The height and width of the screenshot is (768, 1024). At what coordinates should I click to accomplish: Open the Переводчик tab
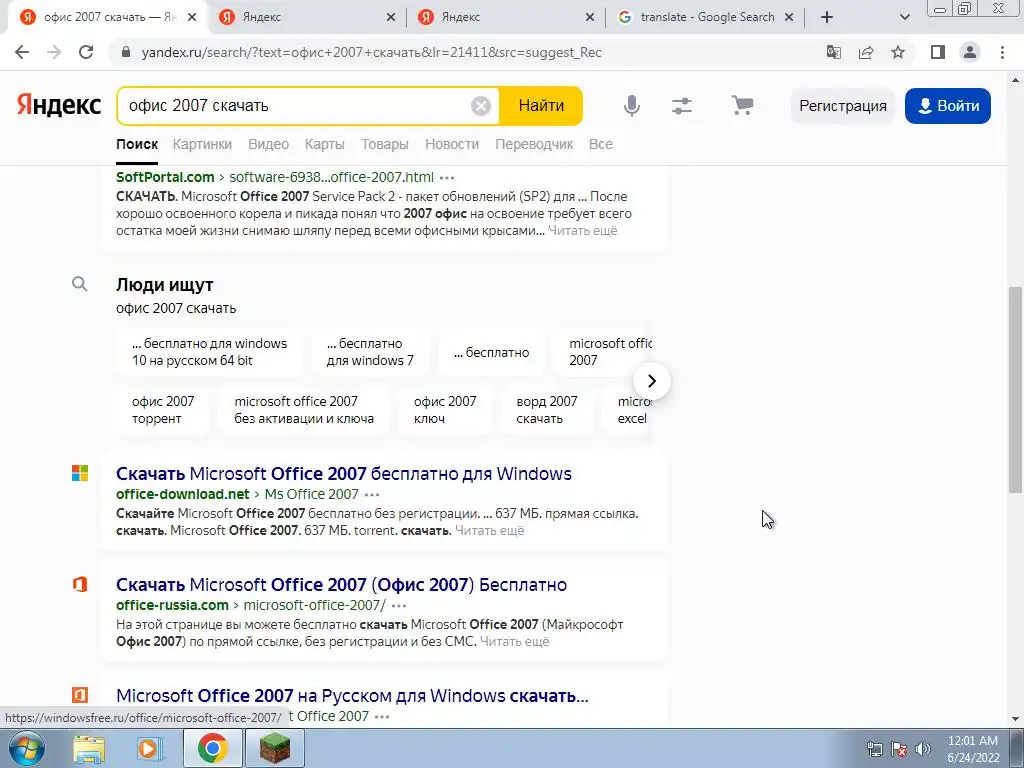point(534,144)
